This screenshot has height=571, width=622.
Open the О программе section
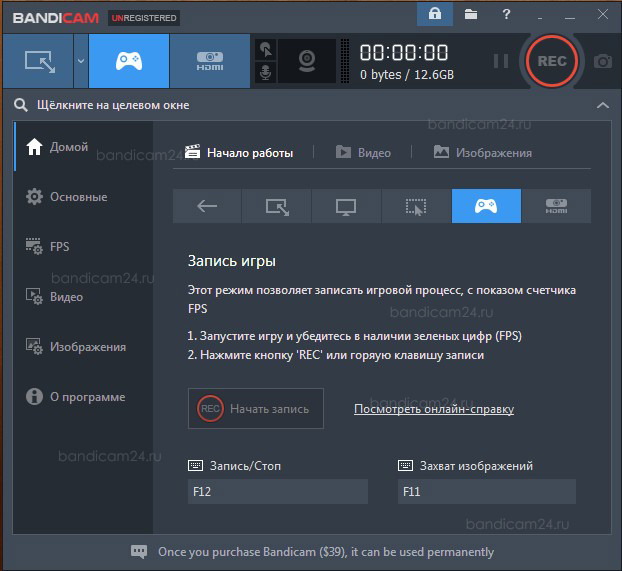83,397
